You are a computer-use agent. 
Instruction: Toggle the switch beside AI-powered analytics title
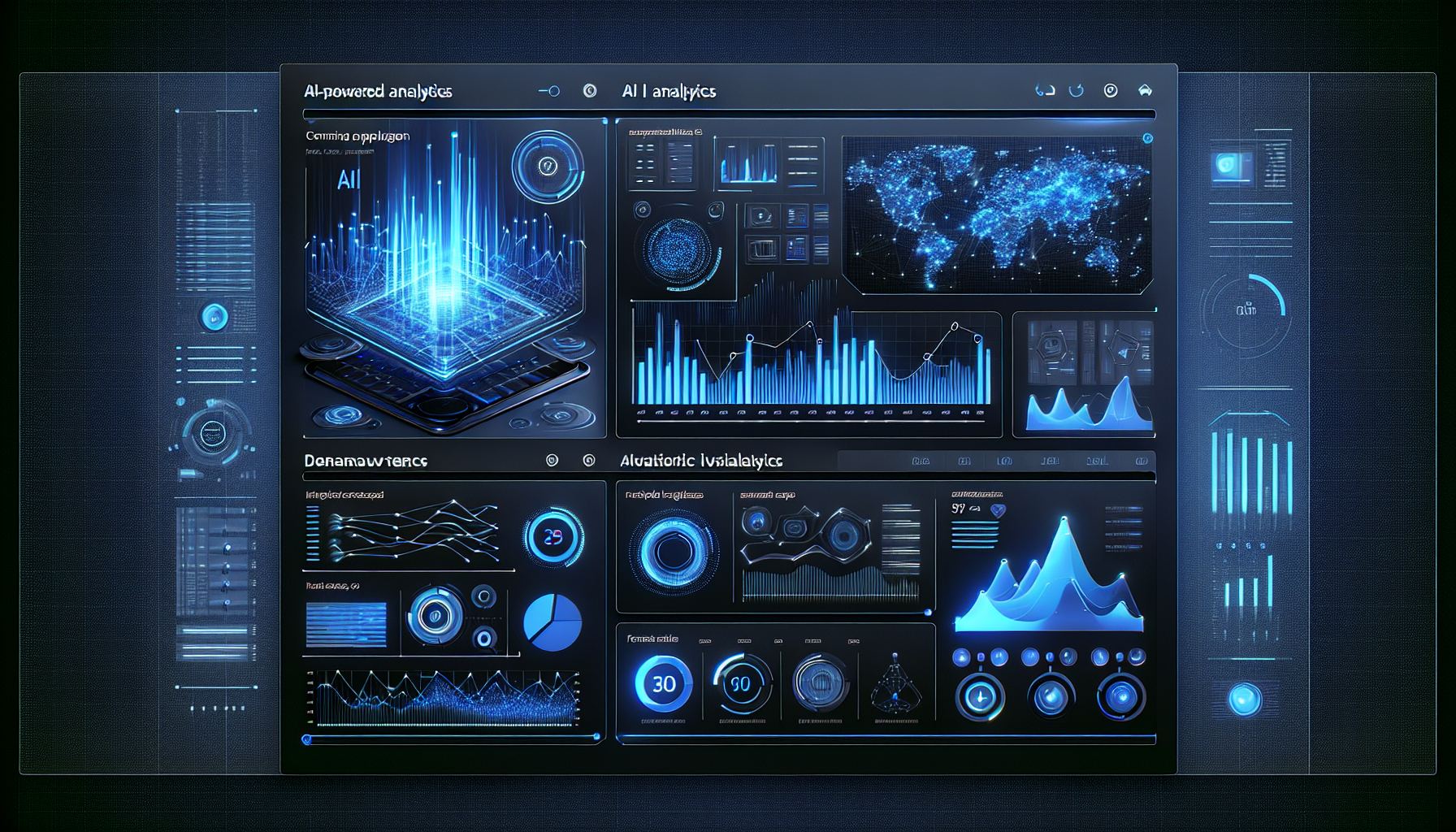tap(549, 91)
